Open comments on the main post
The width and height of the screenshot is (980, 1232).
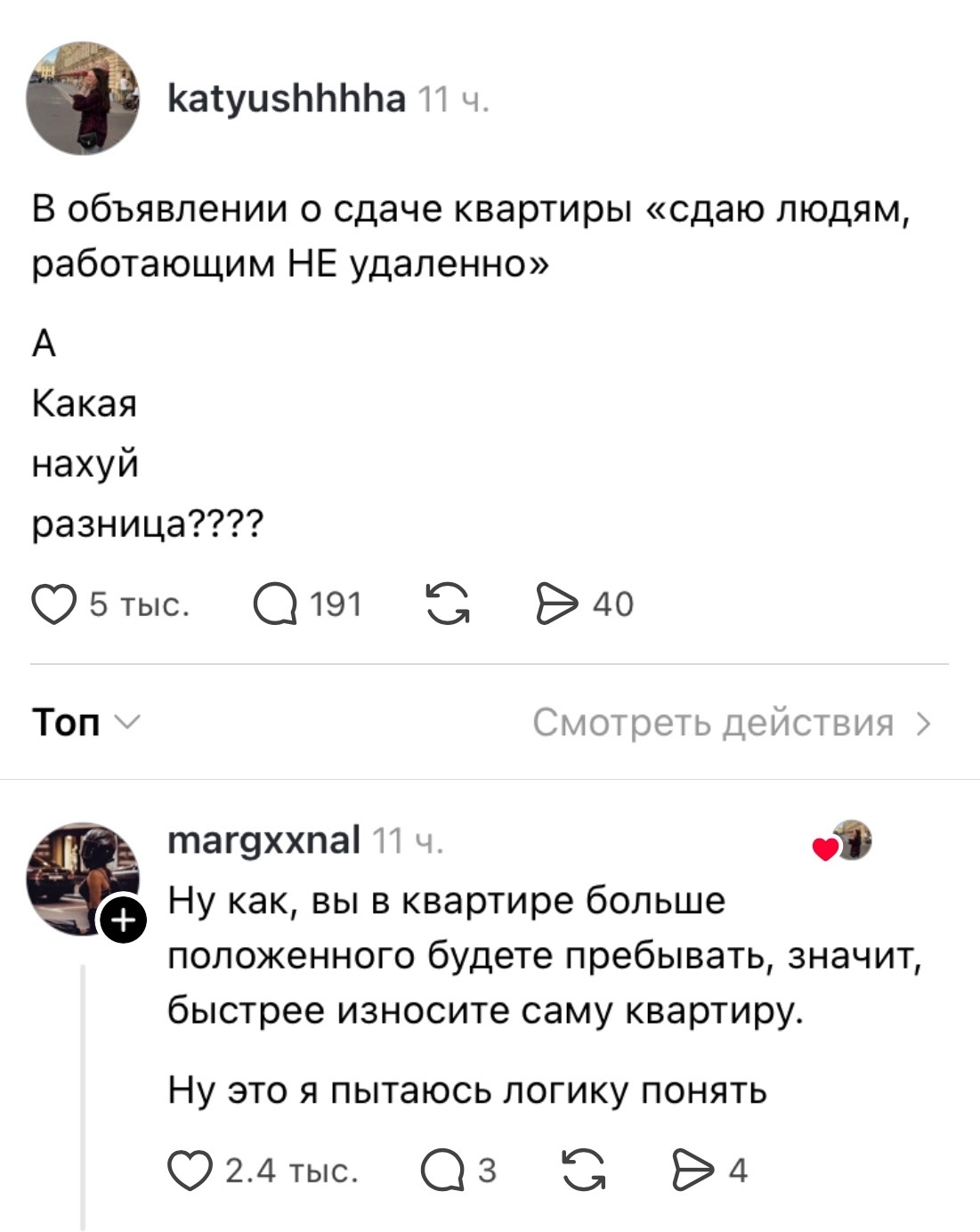(274, 604)
